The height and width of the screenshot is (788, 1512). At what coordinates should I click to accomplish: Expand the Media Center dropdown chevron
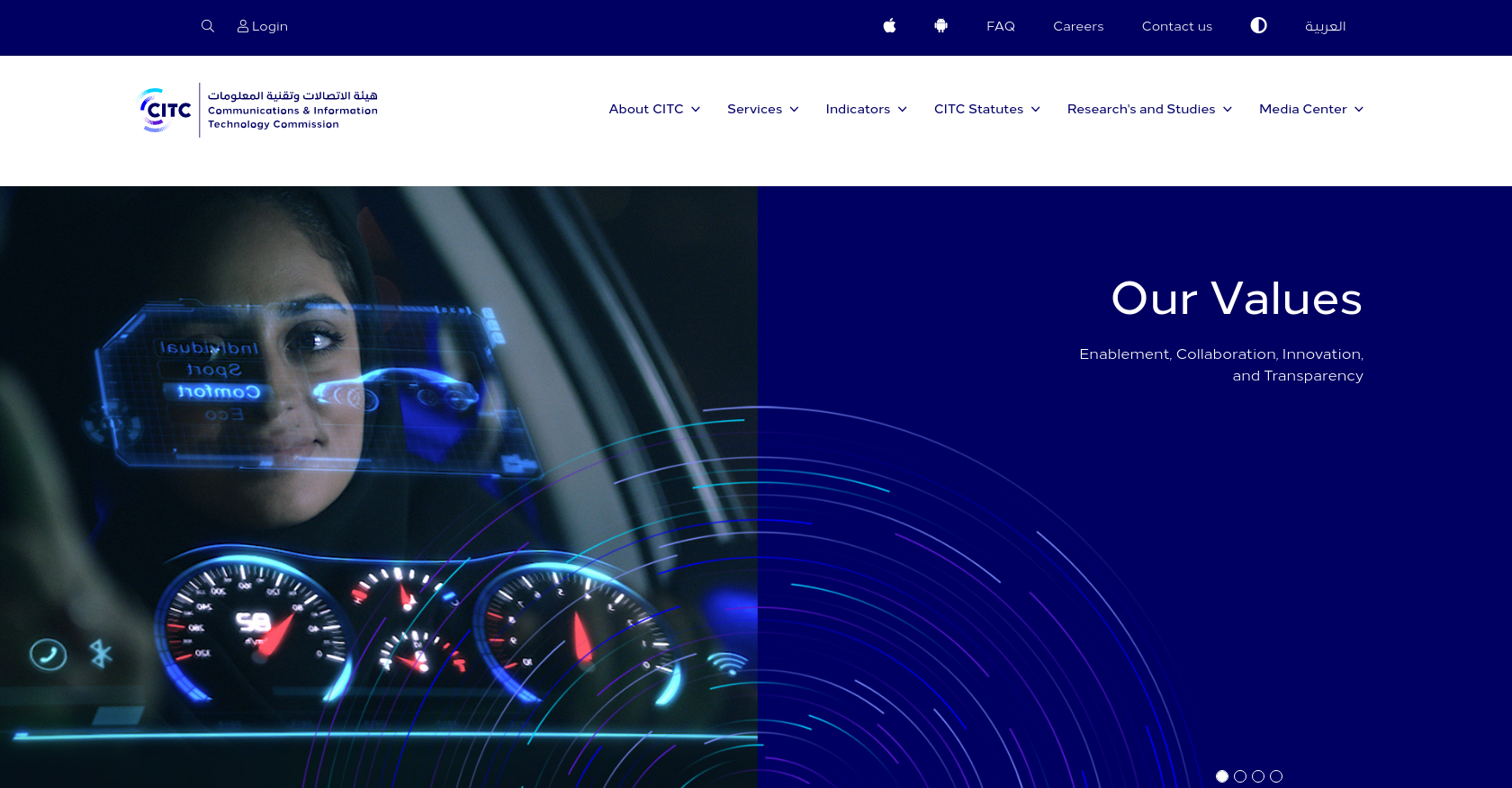(x=1359, y=110)
